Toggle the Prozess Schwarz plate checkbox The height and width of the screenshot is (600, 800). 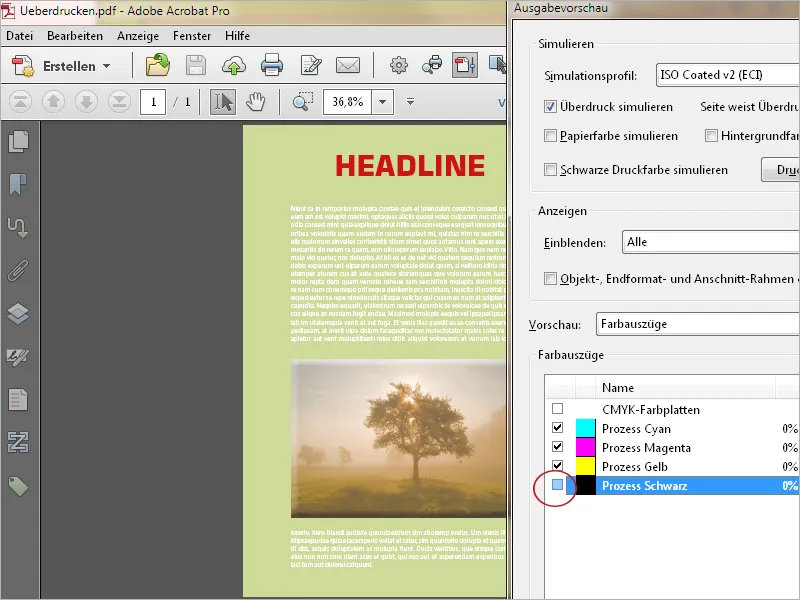click(558, 486)
